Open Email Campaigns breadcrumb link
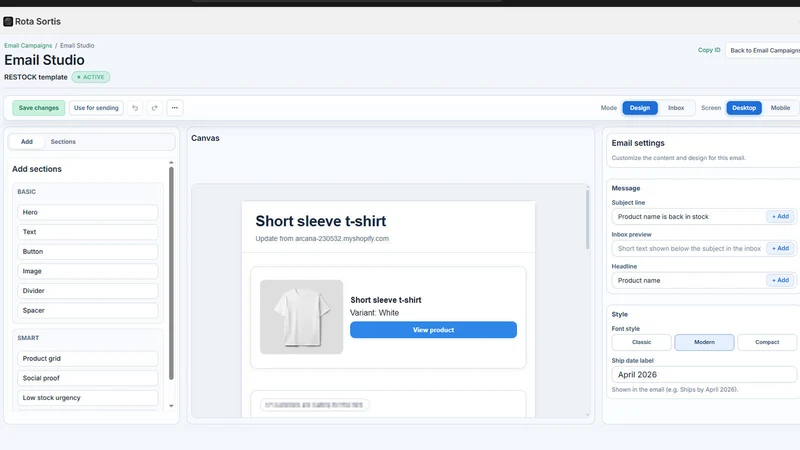Screen dimensions: 800x450 (28, 45)
